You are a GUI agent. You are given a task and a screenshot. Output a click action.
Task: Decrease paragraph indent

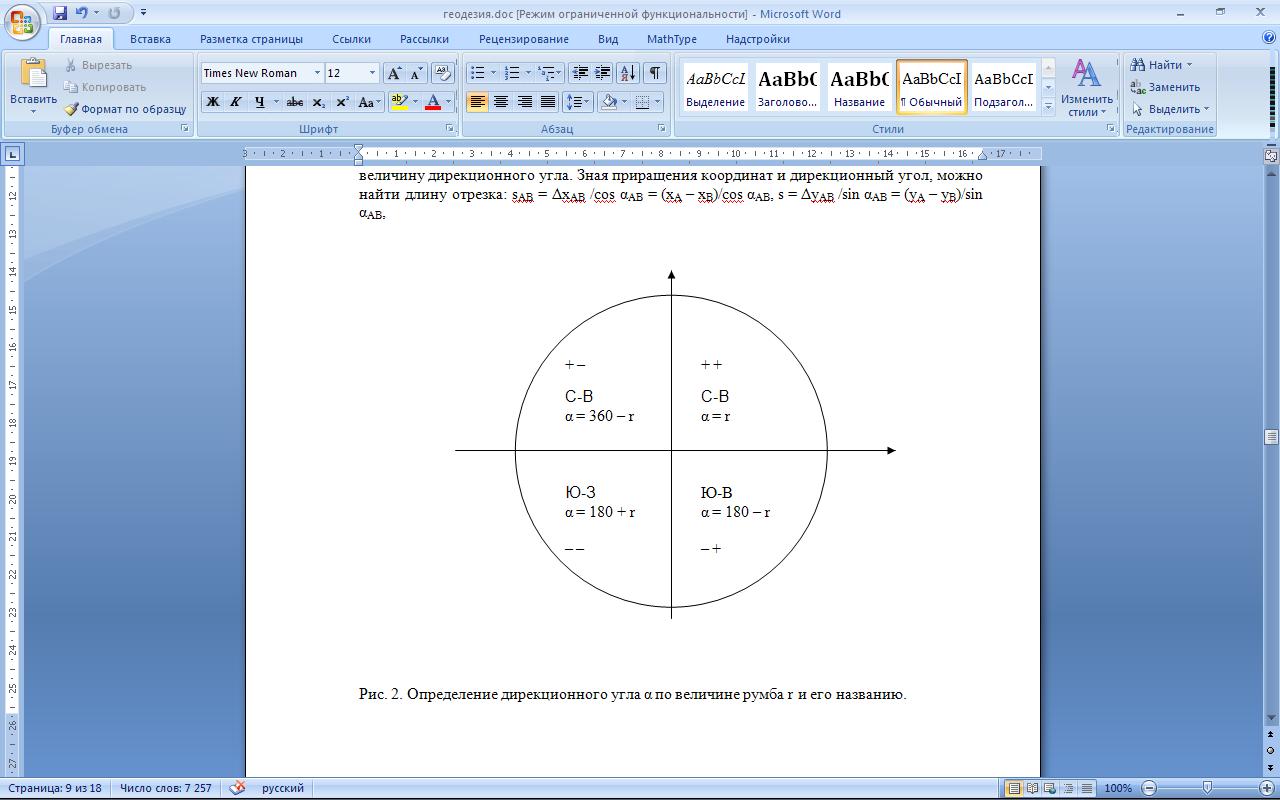click(579, 73)
